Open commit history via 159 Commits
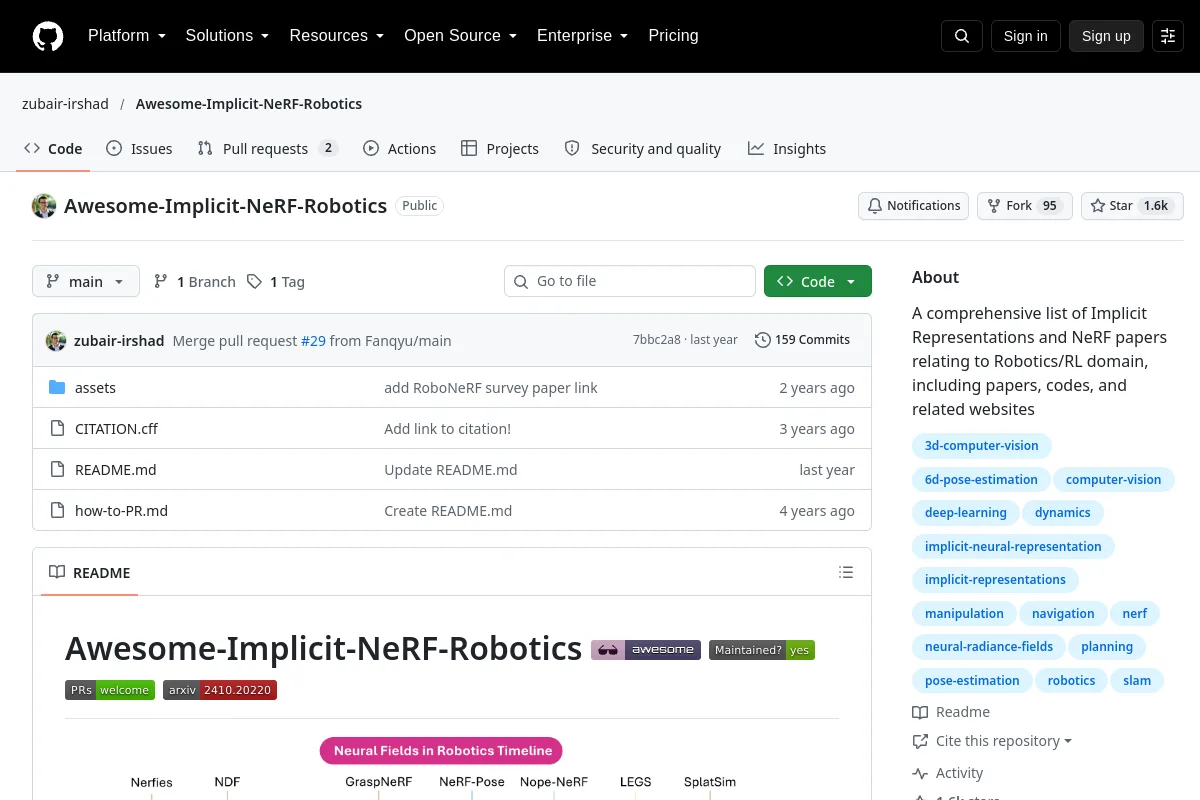The image size is (1200, 800). (x=802, y=340)
